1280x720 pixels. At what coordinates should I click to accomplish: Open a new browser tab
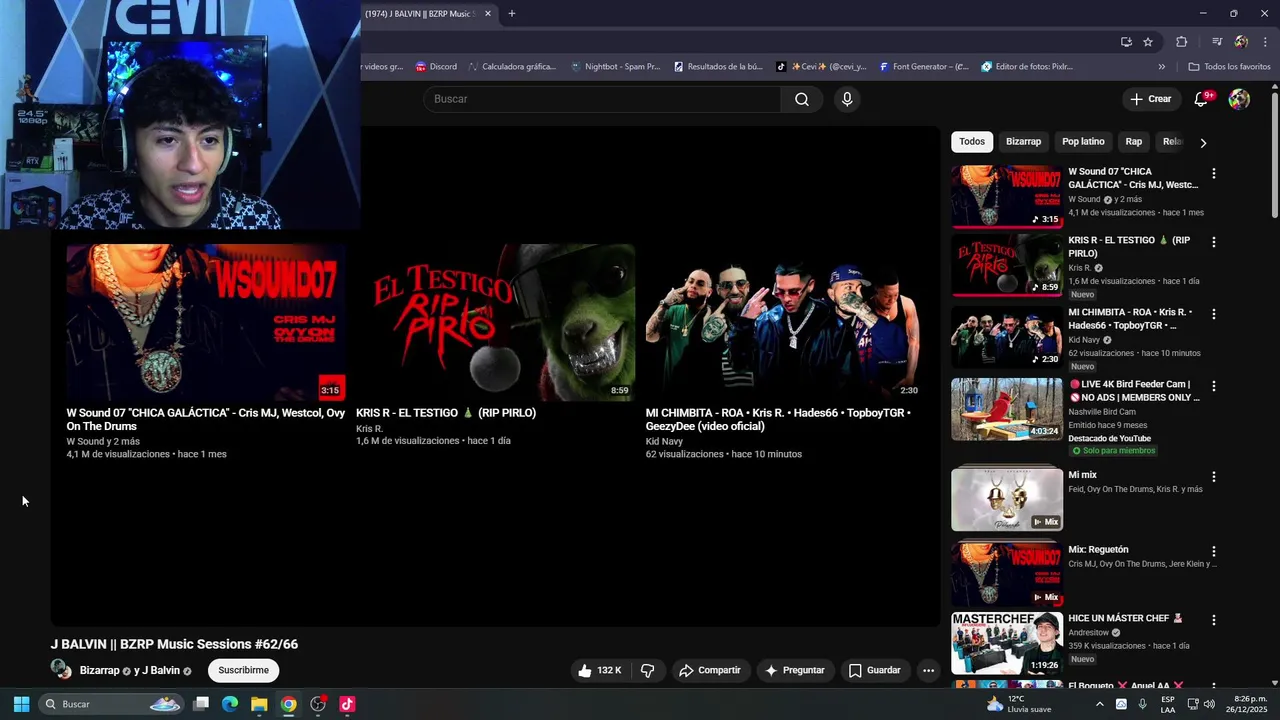coord(511,14)
